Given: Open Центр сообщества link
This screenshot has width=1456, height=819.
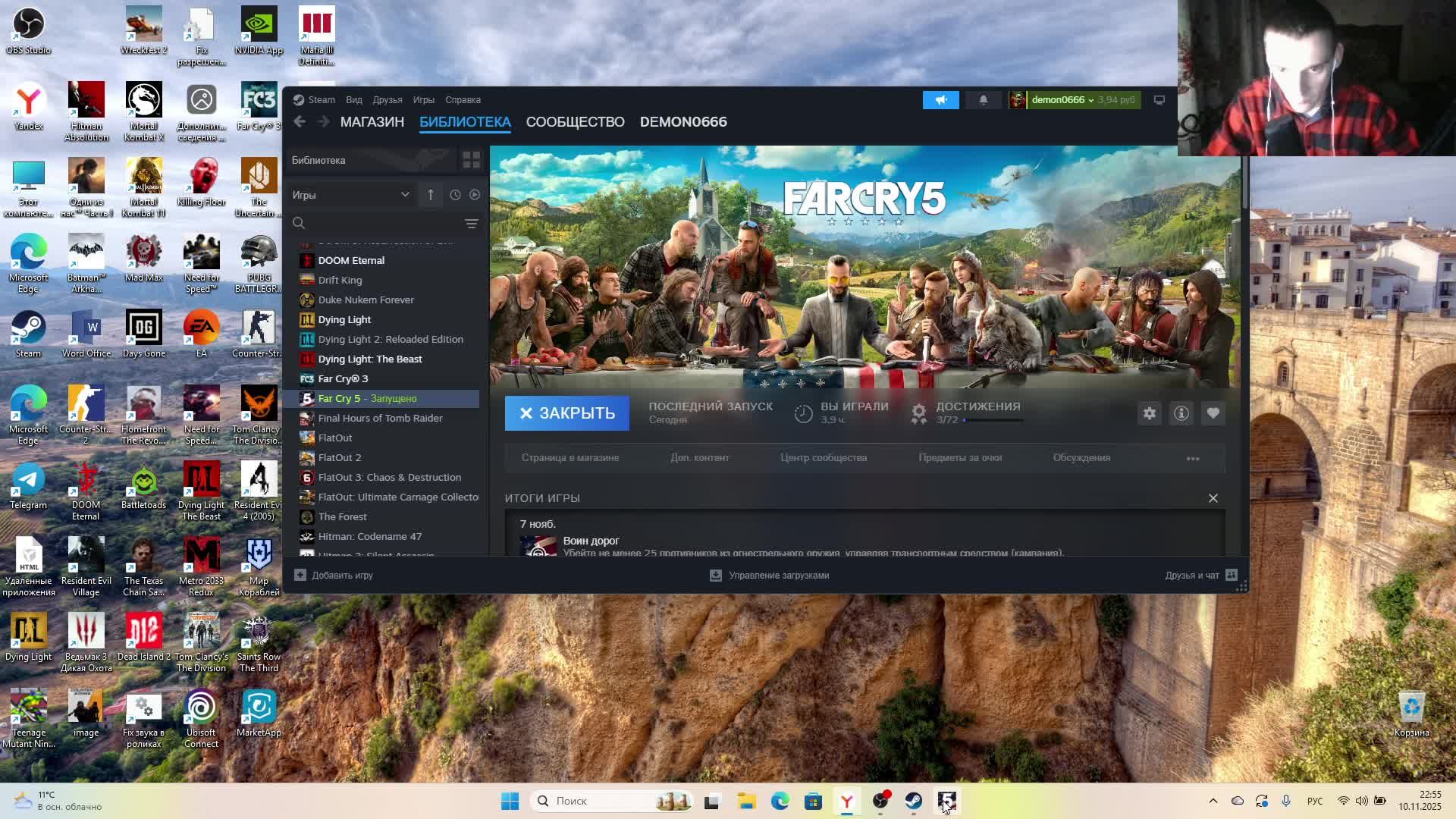Looking at the screenshot, I should point(824,458).
